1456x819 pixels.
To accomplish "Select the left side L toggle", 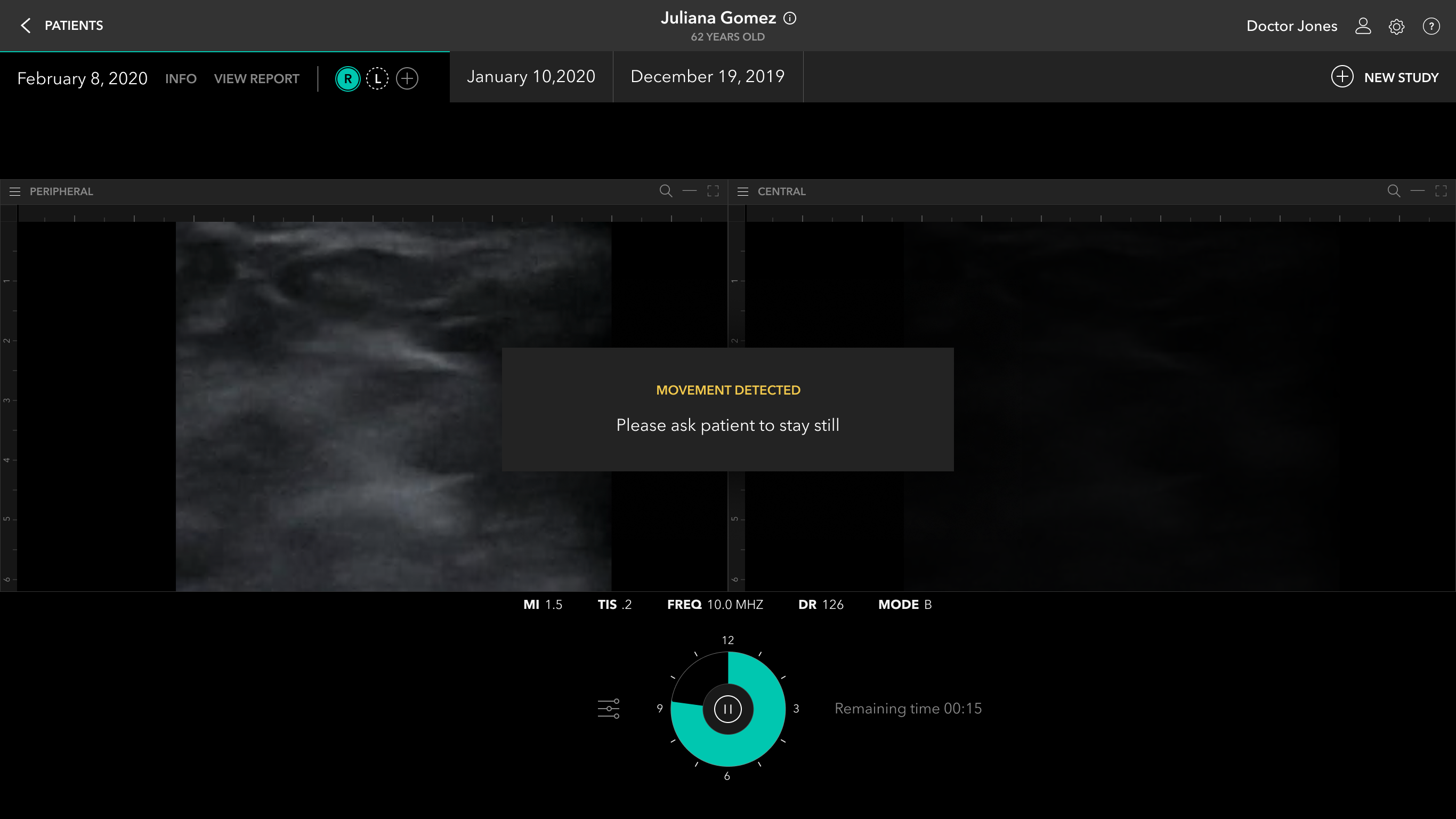I will coord(377,78).
